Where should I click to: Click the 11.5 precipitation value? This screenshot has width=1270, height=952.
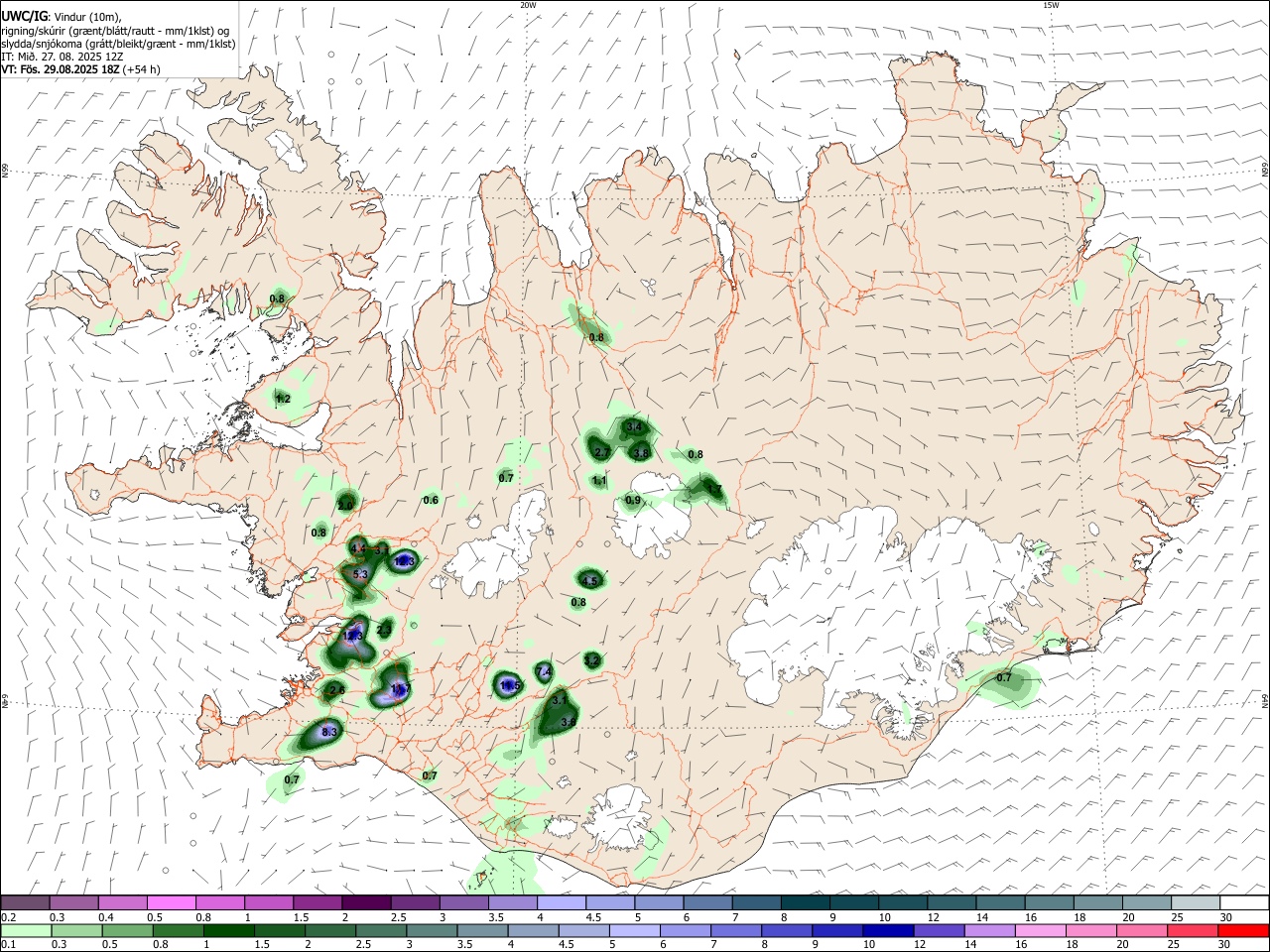pyautogui.click(x=511, y=685)
